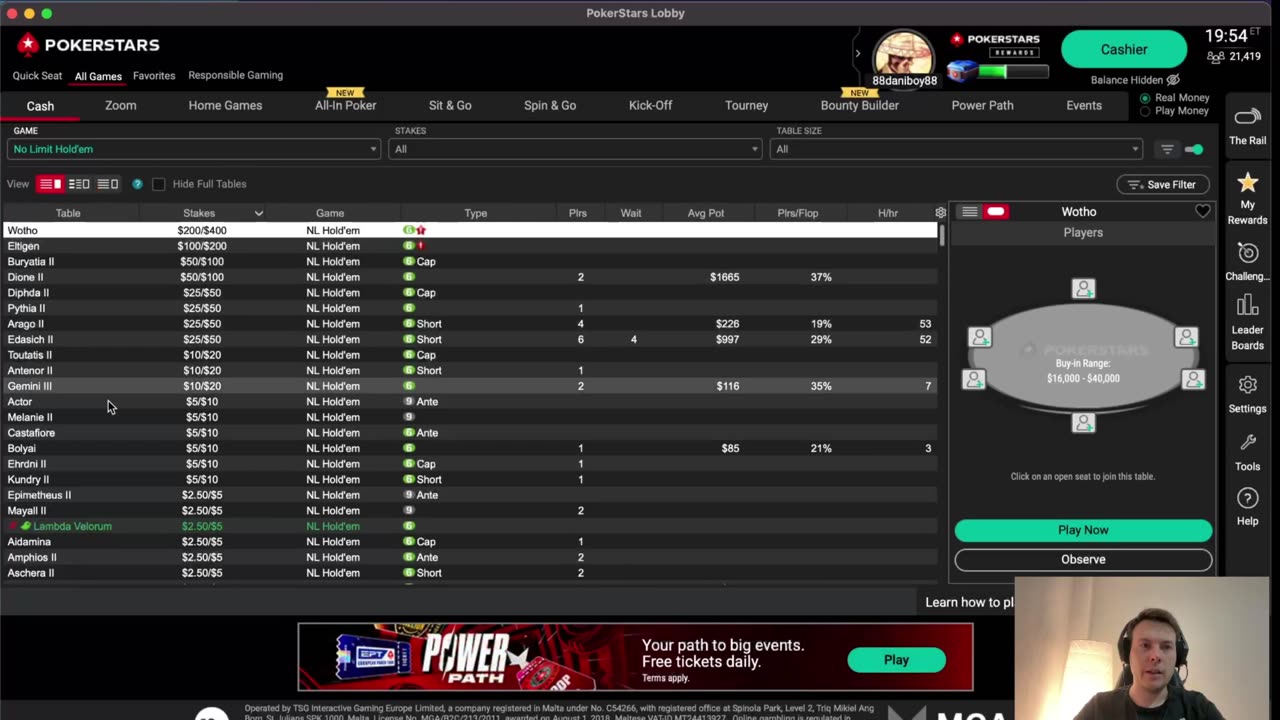This screenshot has width=1280, height=720.
Task: Open the Home Games tab
Action: pyautogui.click(x=225, y=105)
